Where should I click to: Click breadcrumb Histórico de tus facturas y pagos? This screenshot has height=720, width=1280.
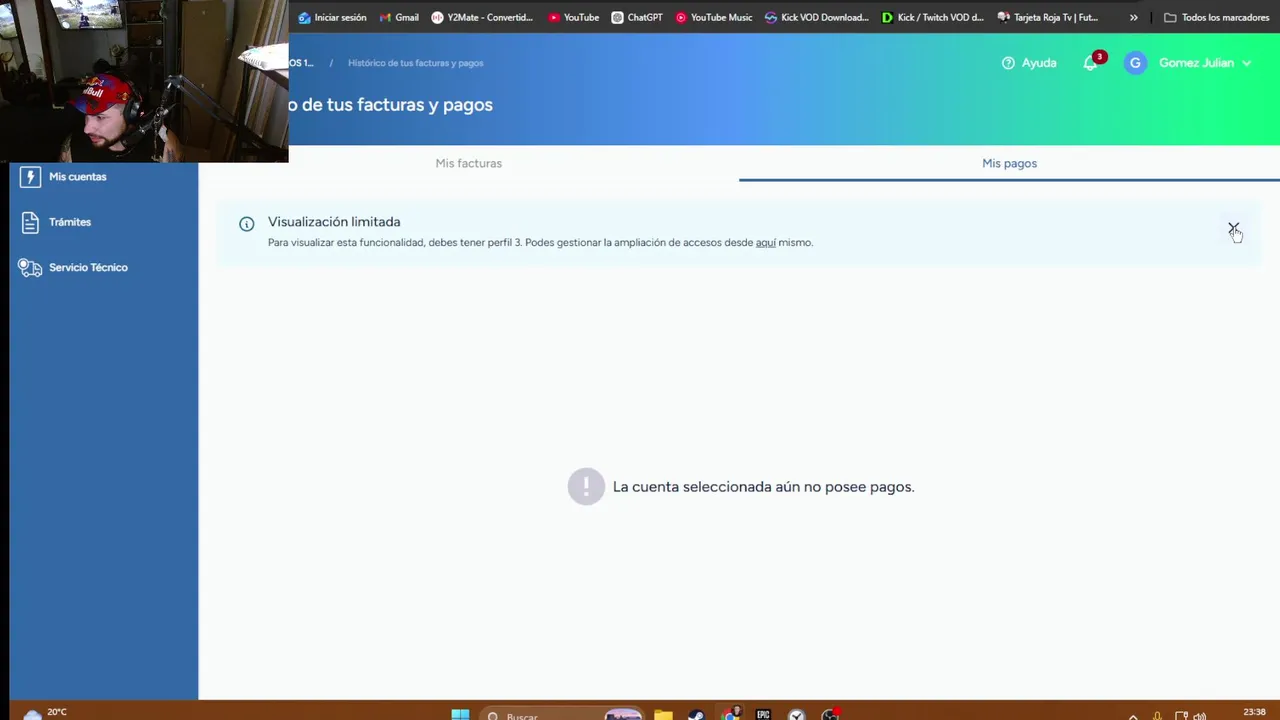tap(415, 63)
